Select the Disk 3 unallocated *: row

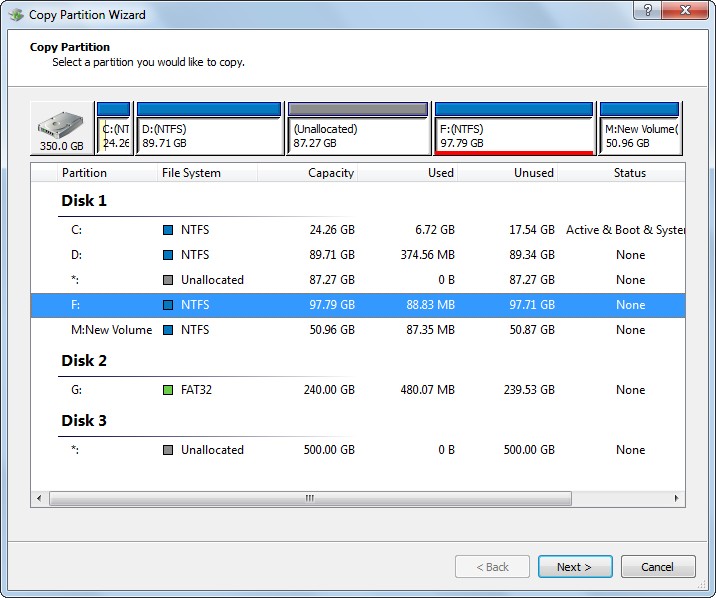tap(358, 450)
